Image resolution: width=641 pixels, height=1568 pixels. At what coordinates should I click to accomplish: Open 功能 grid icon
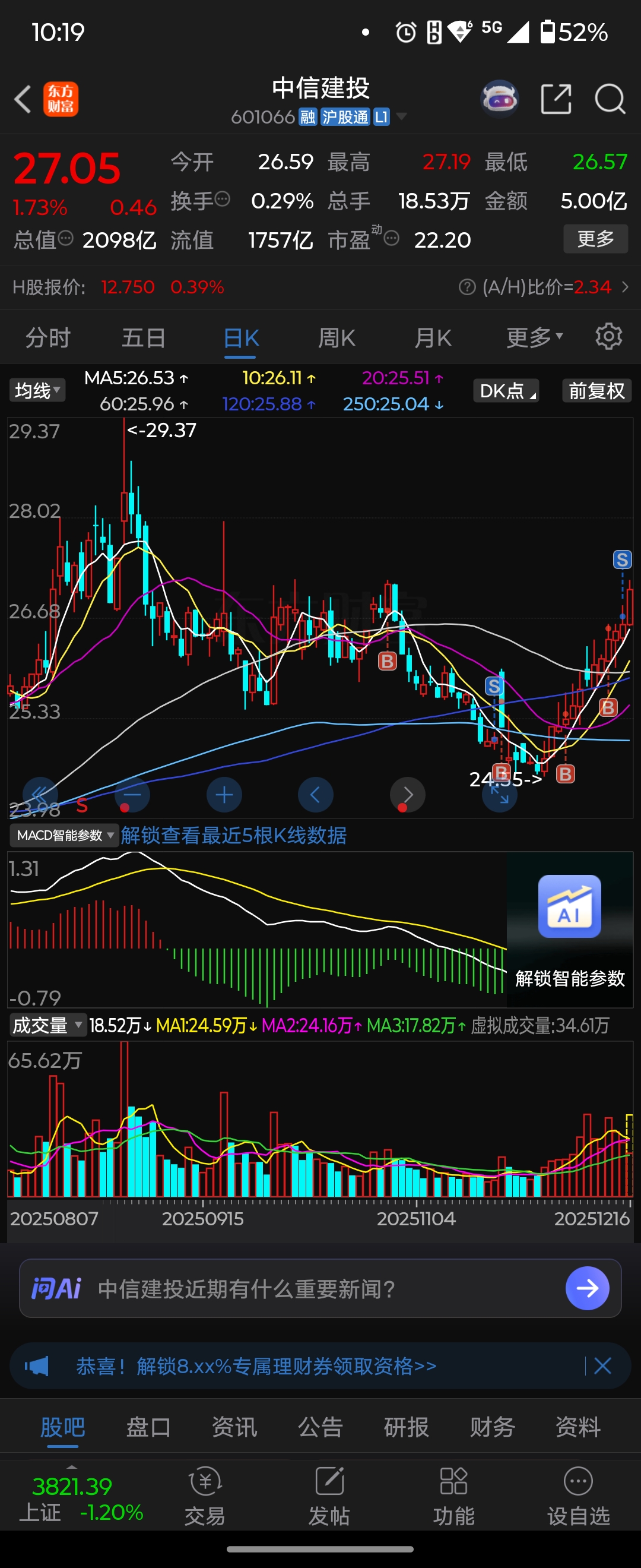click(453, 1496)
